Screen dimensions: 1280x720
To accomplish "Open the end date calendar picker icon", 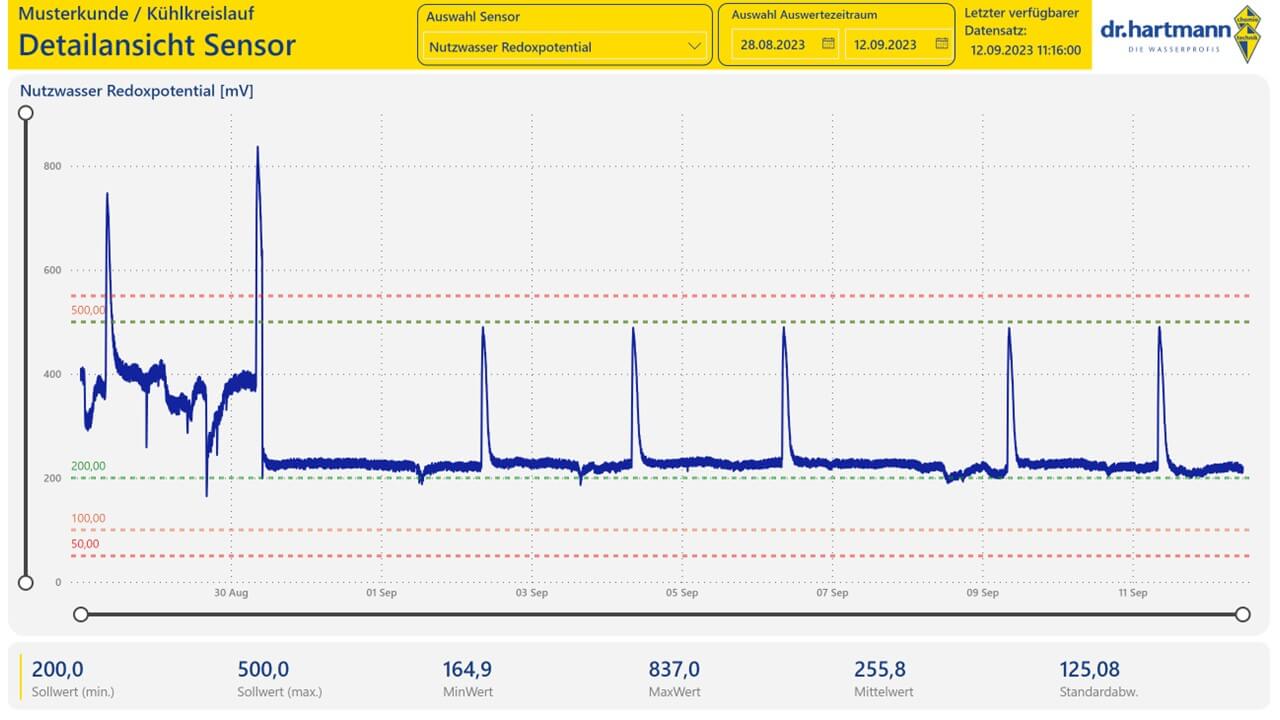I will coord(941,44).
